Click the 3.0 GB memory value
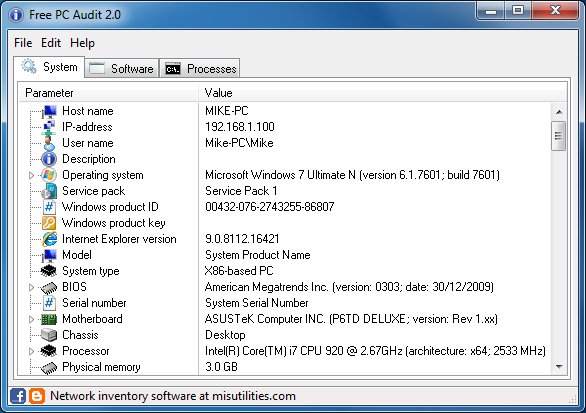Screen dimensions: 586x413 222,367
